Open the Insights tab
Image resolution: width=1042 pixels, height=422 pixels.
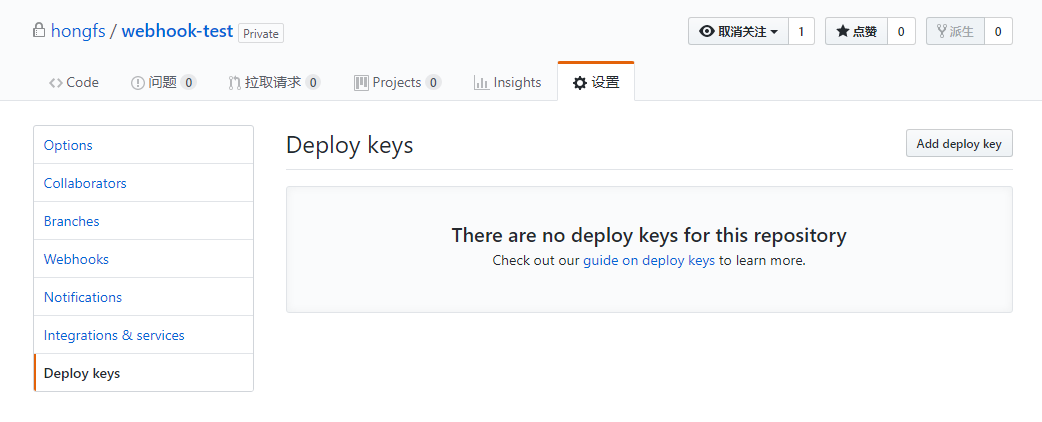pyautogui.click(x=508, y=82)
